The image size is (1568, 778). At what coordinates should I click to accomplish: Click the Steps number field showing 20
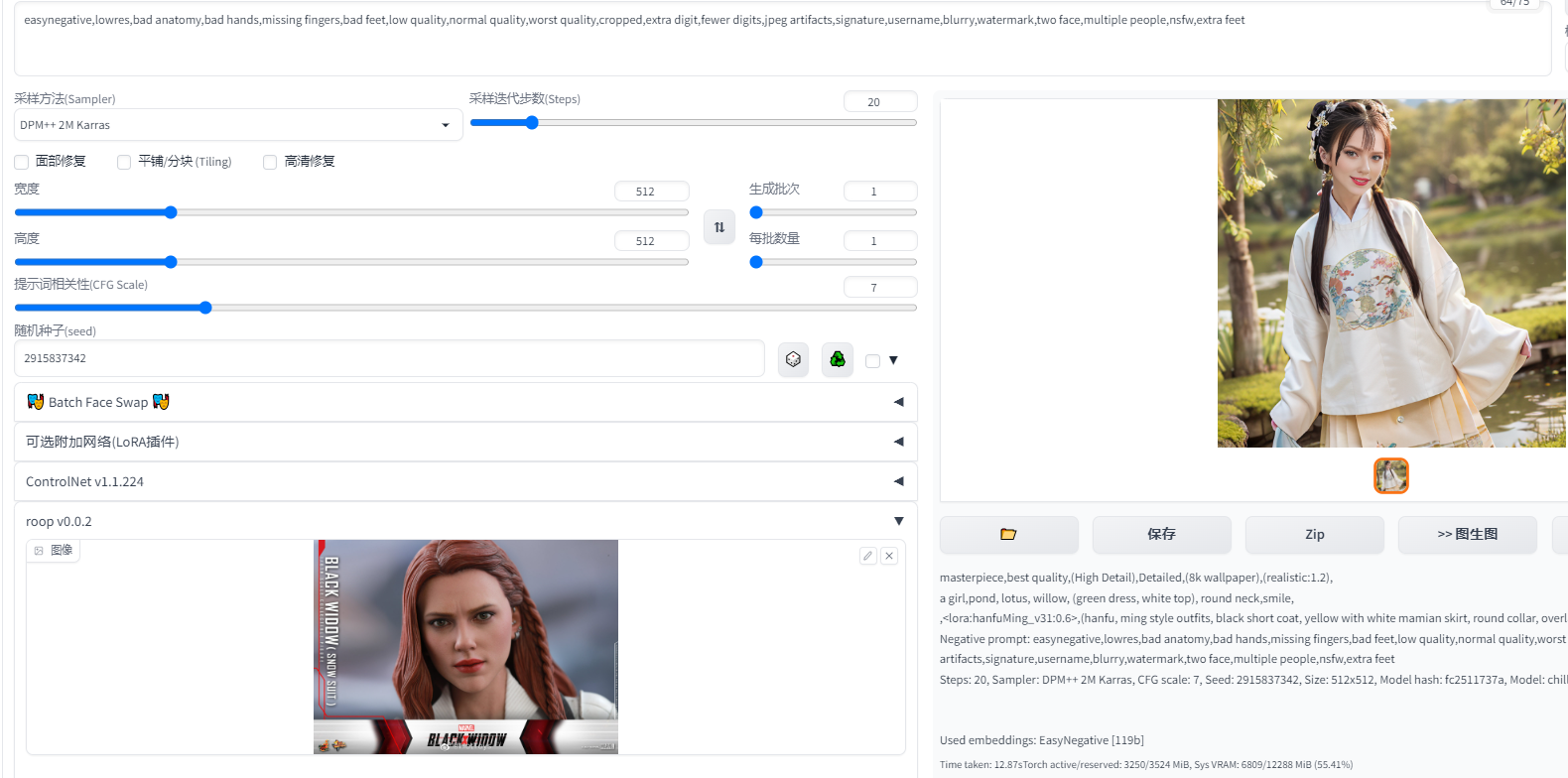click(879, 101)
